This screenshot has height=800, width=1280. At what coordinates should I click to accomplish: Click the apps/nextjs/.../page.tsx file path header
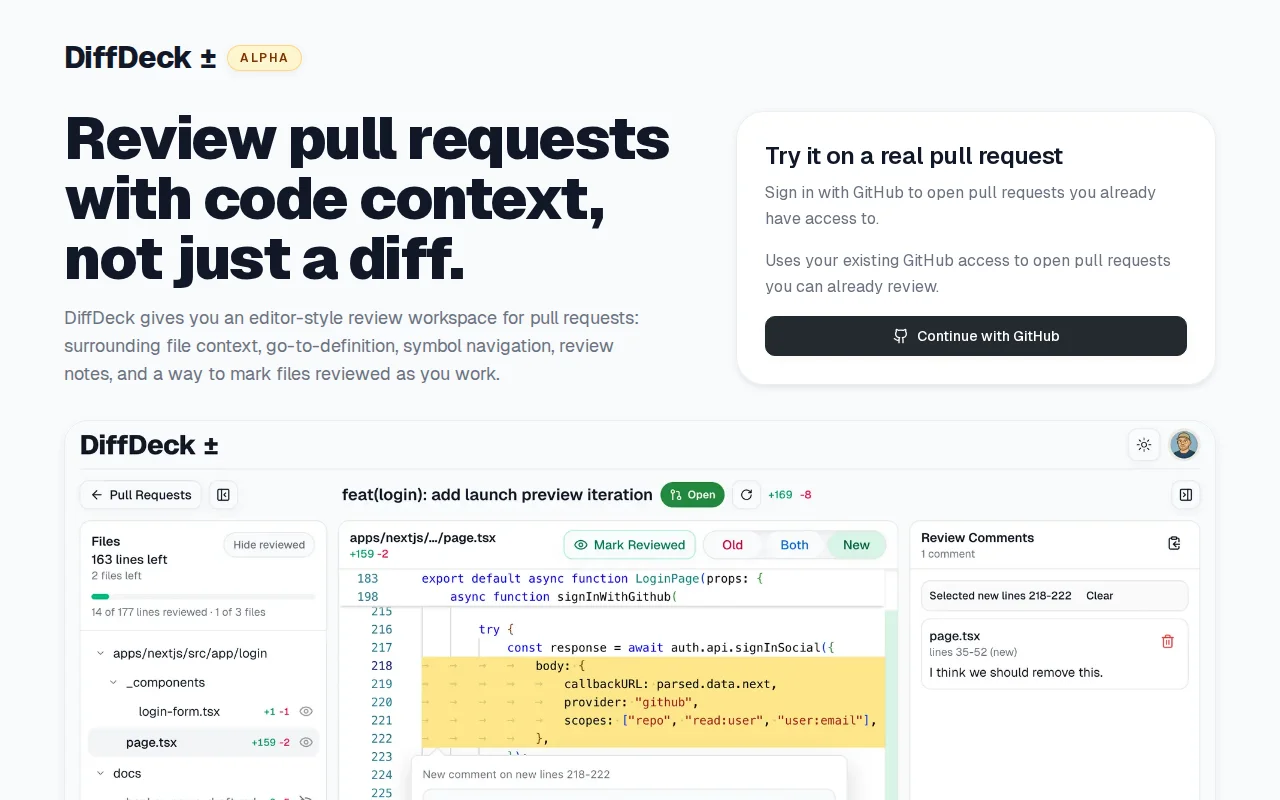click(423, 538)
